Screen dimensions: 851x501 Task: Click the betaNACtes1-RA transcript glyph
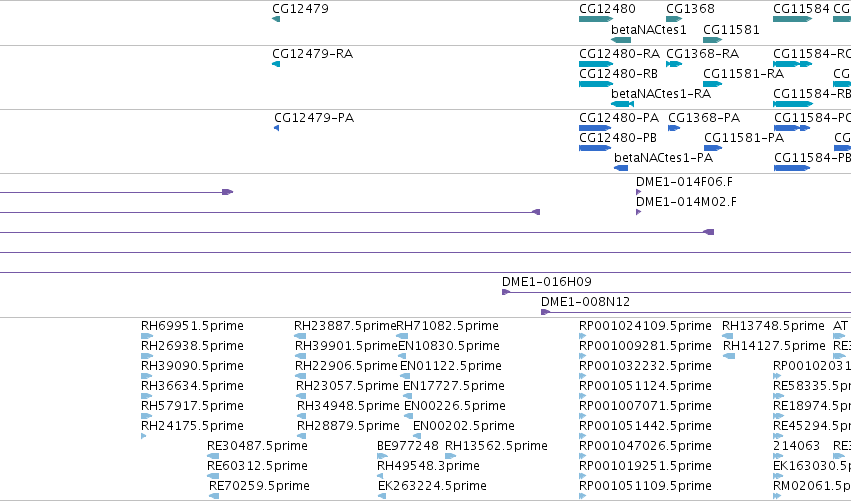pos(623,104)
